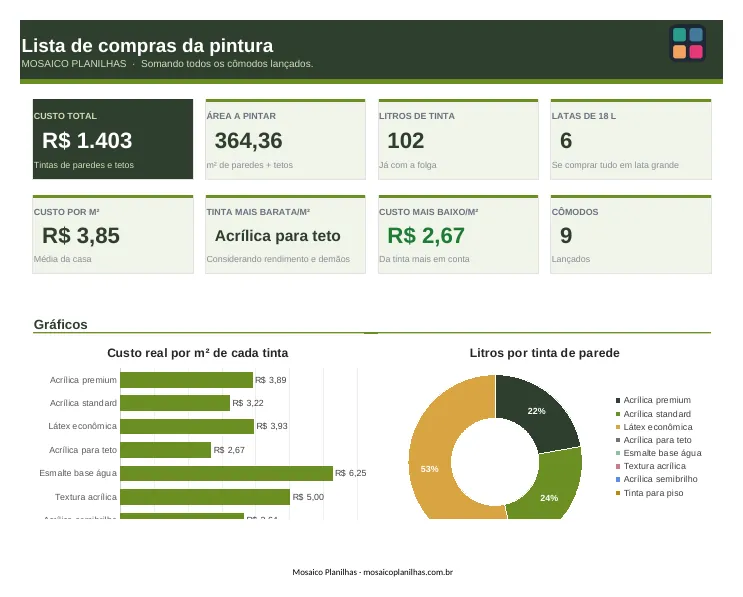This screenshot has width=743, height=597.
Task: Click the 'Esmalte base água' bar in cost chart
Action: pyautogui.click(x=227, y=473)
